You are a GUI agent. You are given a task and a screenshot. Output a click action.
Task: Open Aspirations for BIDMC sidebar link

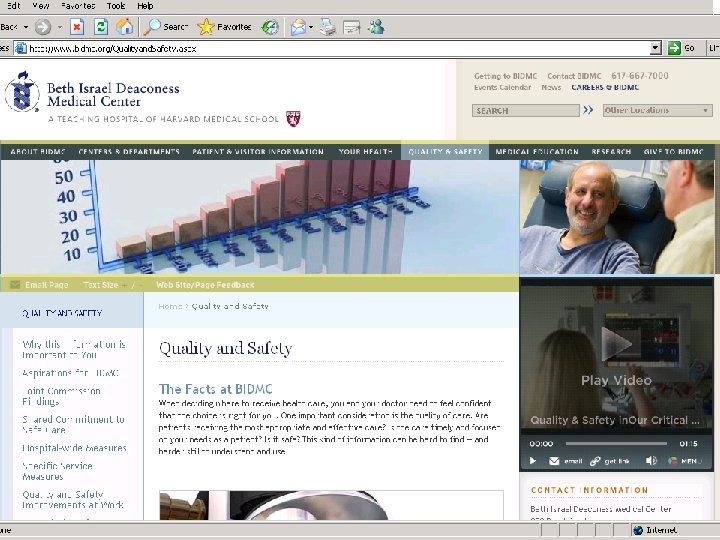[x=70, y=373]
